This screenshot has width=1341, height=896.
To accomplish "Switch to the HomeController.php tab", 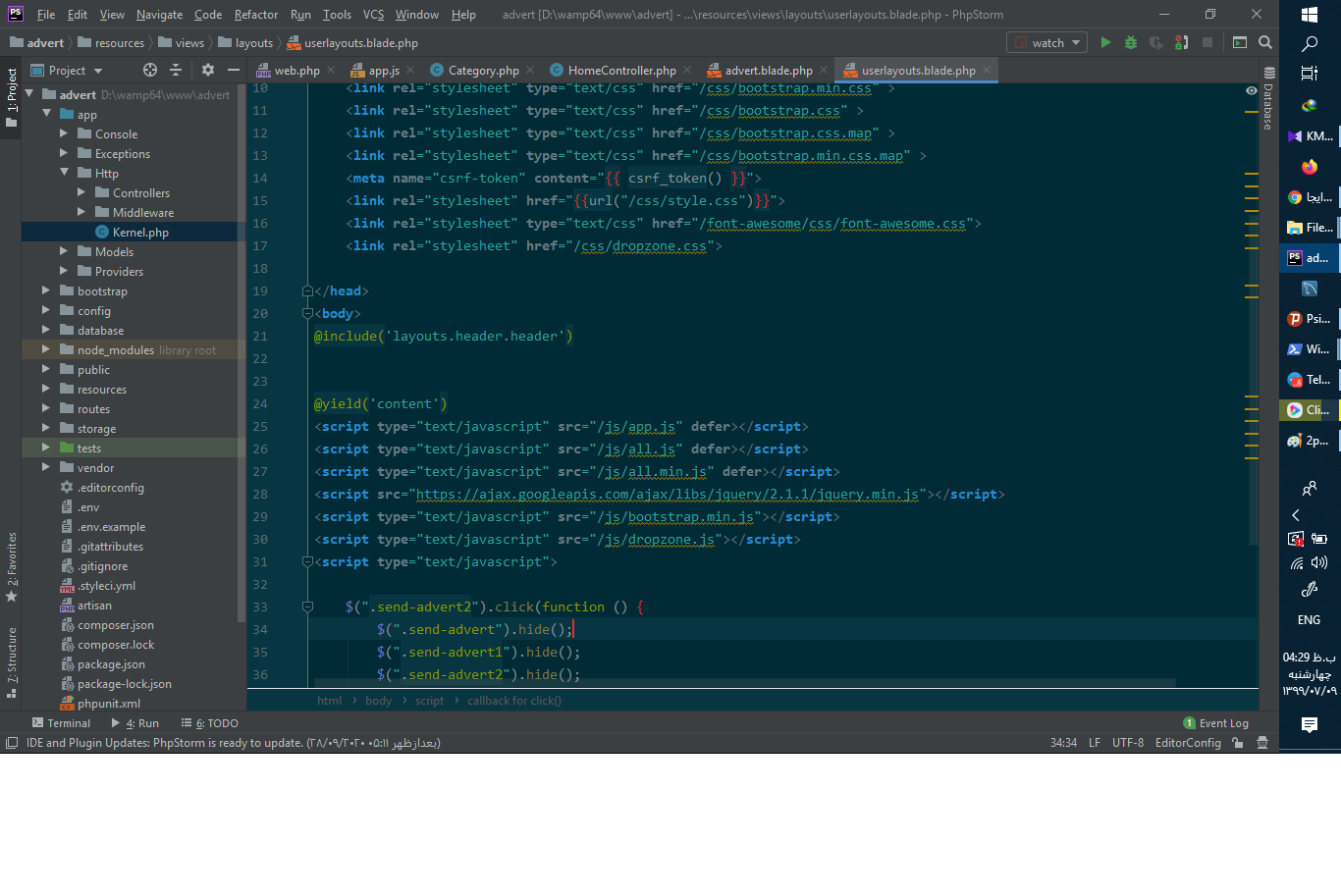I will point(620,71).
